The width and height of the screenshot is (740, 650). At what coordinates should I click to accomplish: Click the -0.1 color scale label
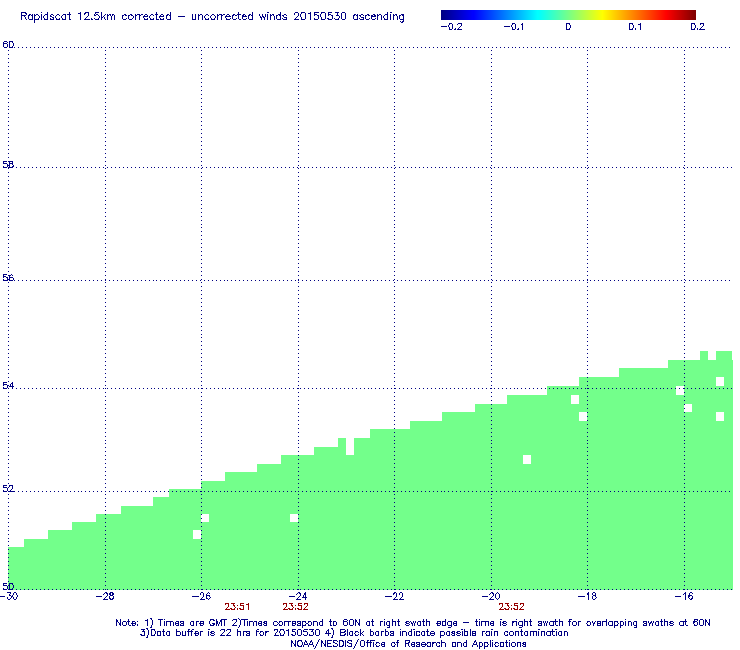(x=513, y=27)
